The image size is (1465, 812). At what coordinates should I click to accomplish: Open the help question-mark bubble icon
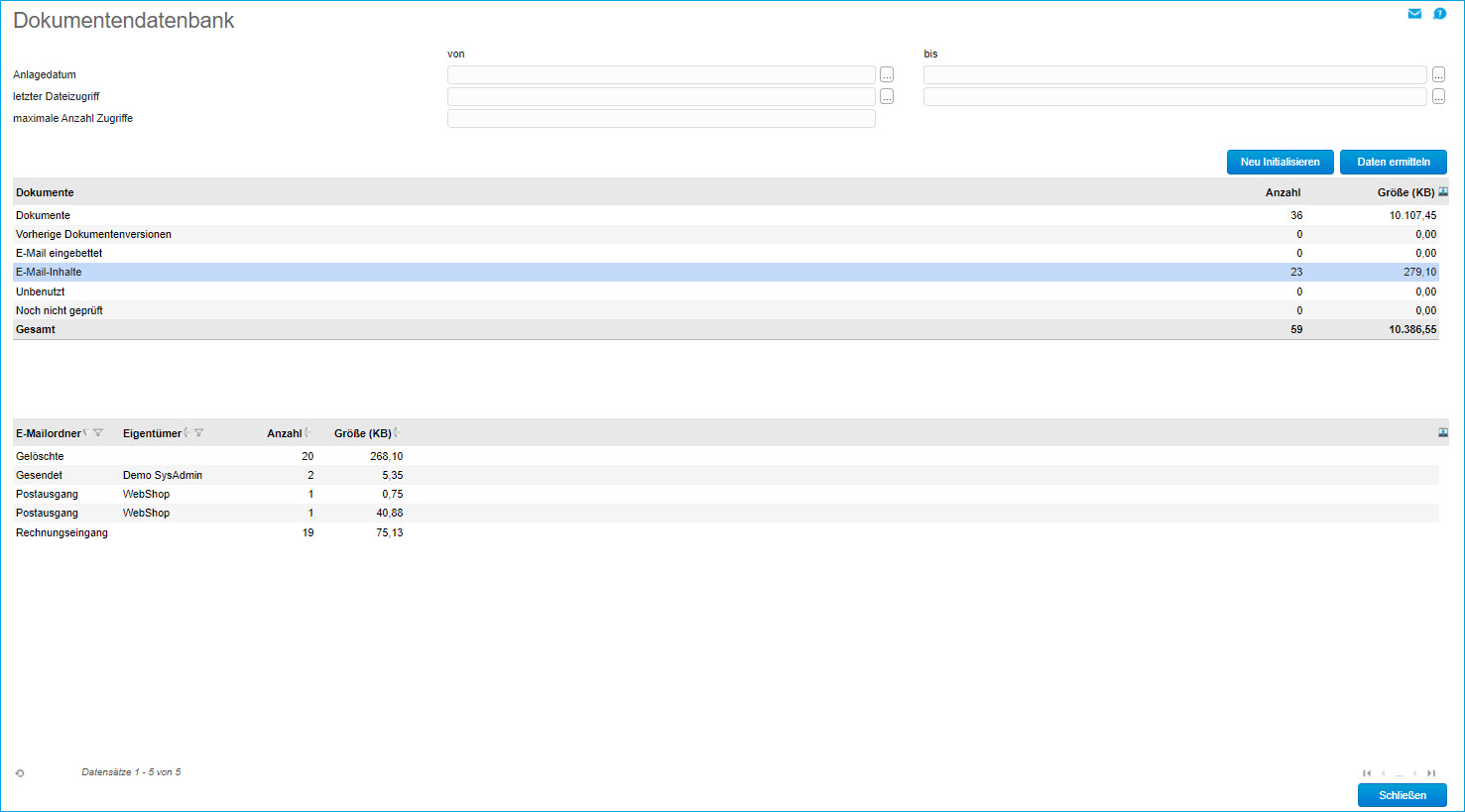click(x=1440, y=14)
